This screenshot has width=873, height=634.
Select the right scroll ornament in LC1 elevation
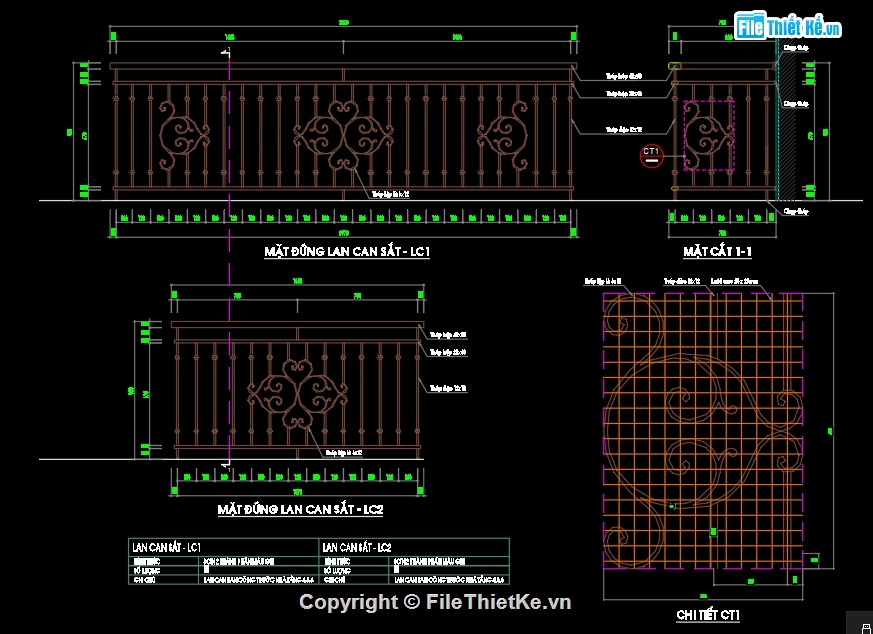pyautogui.click(x=502, y=137)
